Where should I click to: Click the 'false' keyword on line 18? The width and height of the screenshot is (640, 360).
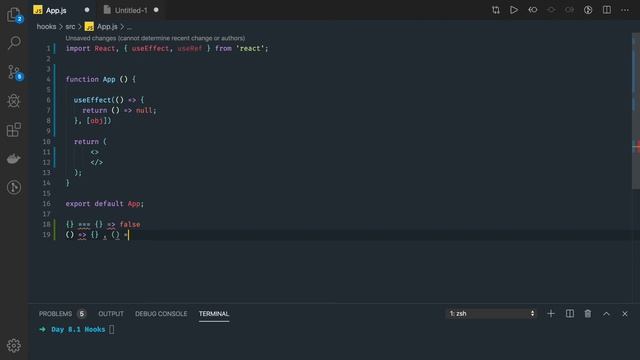pyautogui.click(x=130, y=224)
